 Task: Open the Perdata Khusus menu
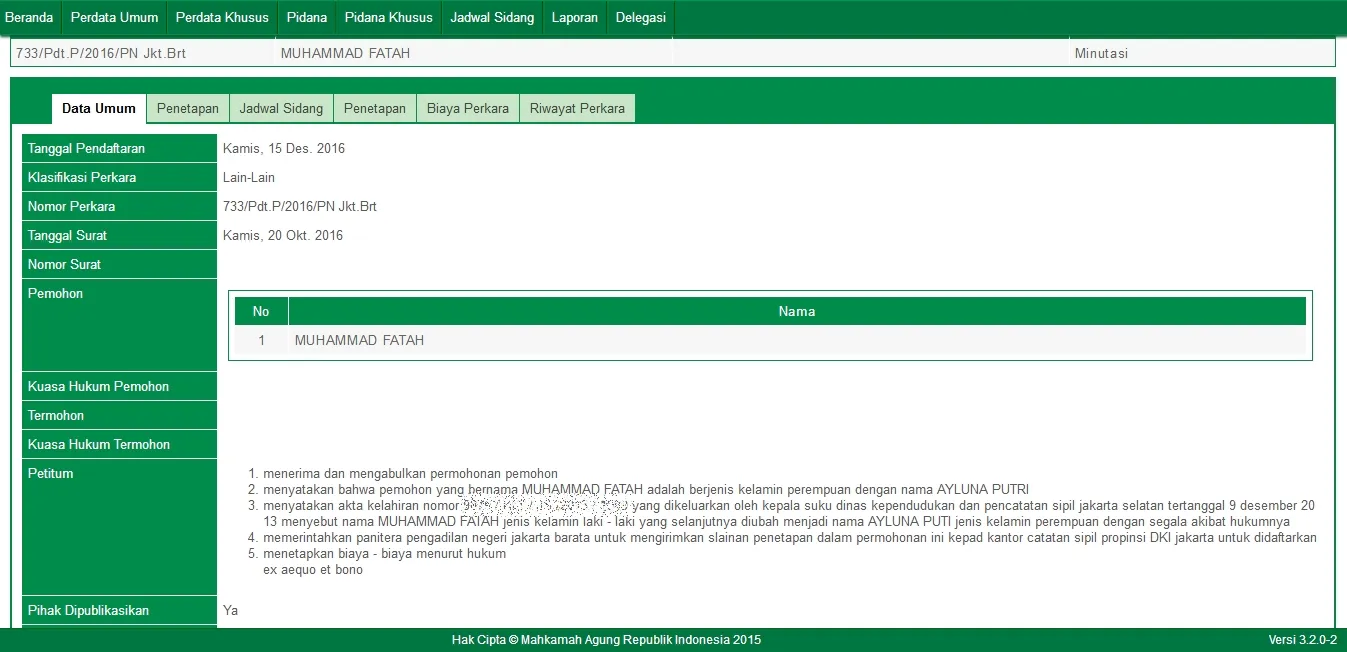point(222,17)
